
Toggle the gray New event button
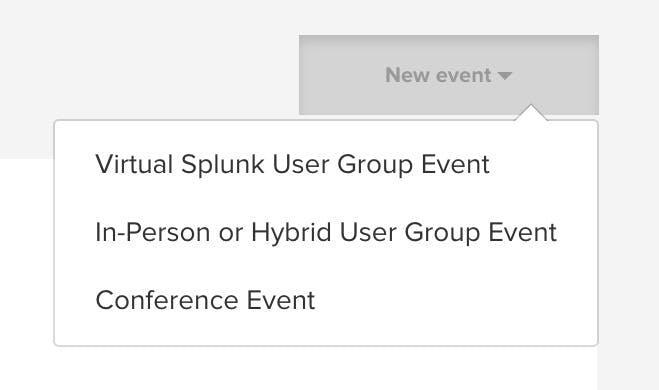[449, 75]
